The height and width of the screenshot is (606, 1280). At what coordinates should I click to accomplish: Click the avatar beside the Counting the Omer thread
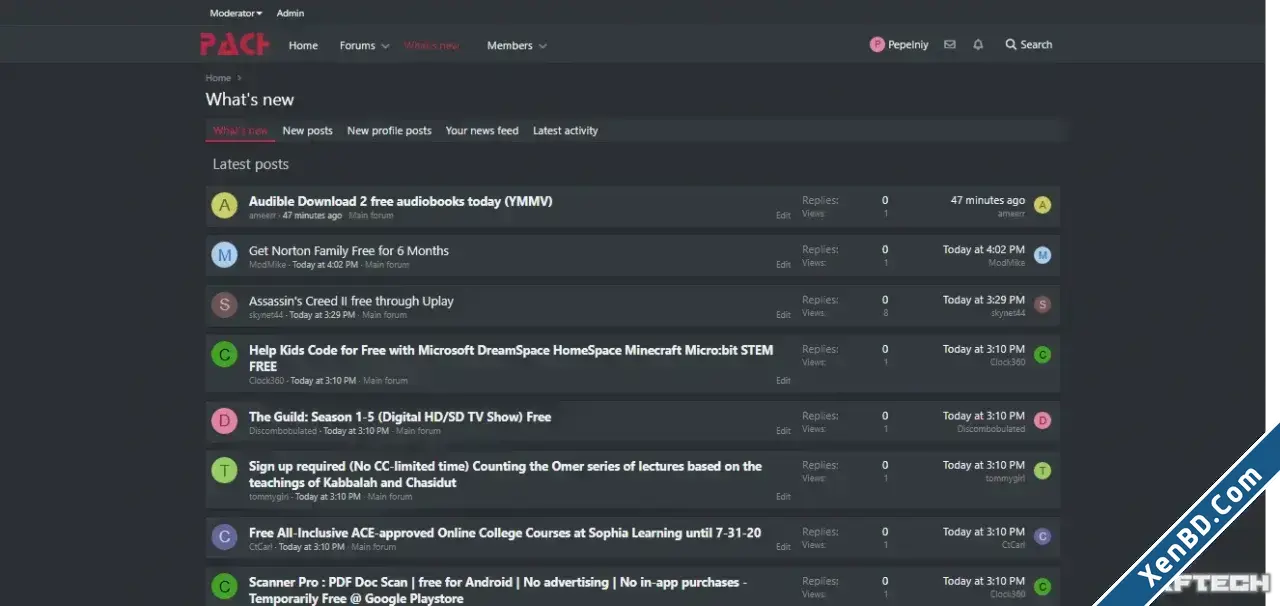coord(224,470)
